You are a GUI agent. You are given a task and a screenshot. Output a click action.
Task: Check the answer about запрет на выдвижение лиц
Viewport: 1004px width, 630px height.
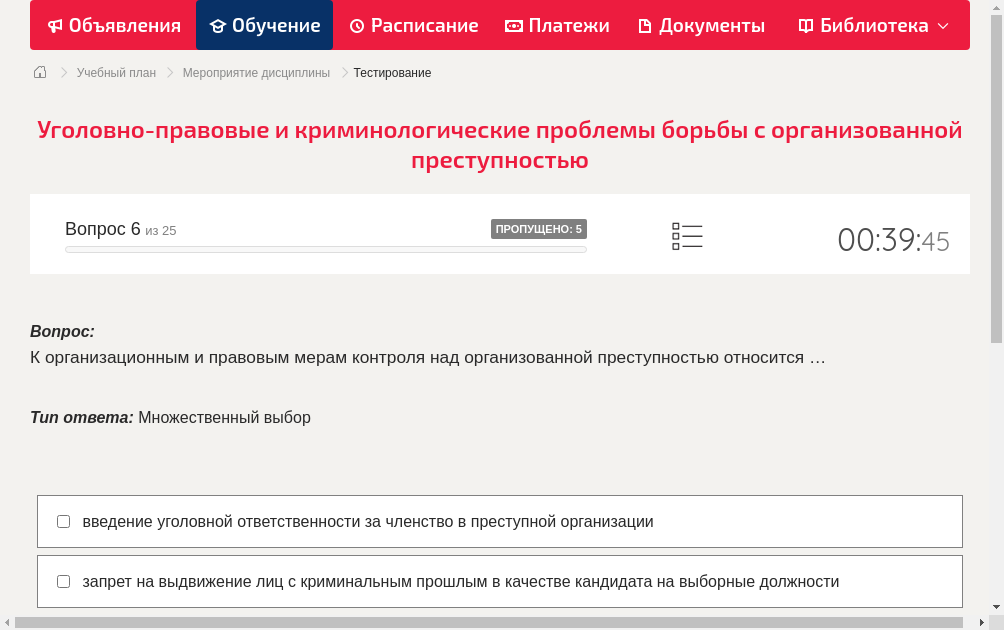(x=63, y=581)
